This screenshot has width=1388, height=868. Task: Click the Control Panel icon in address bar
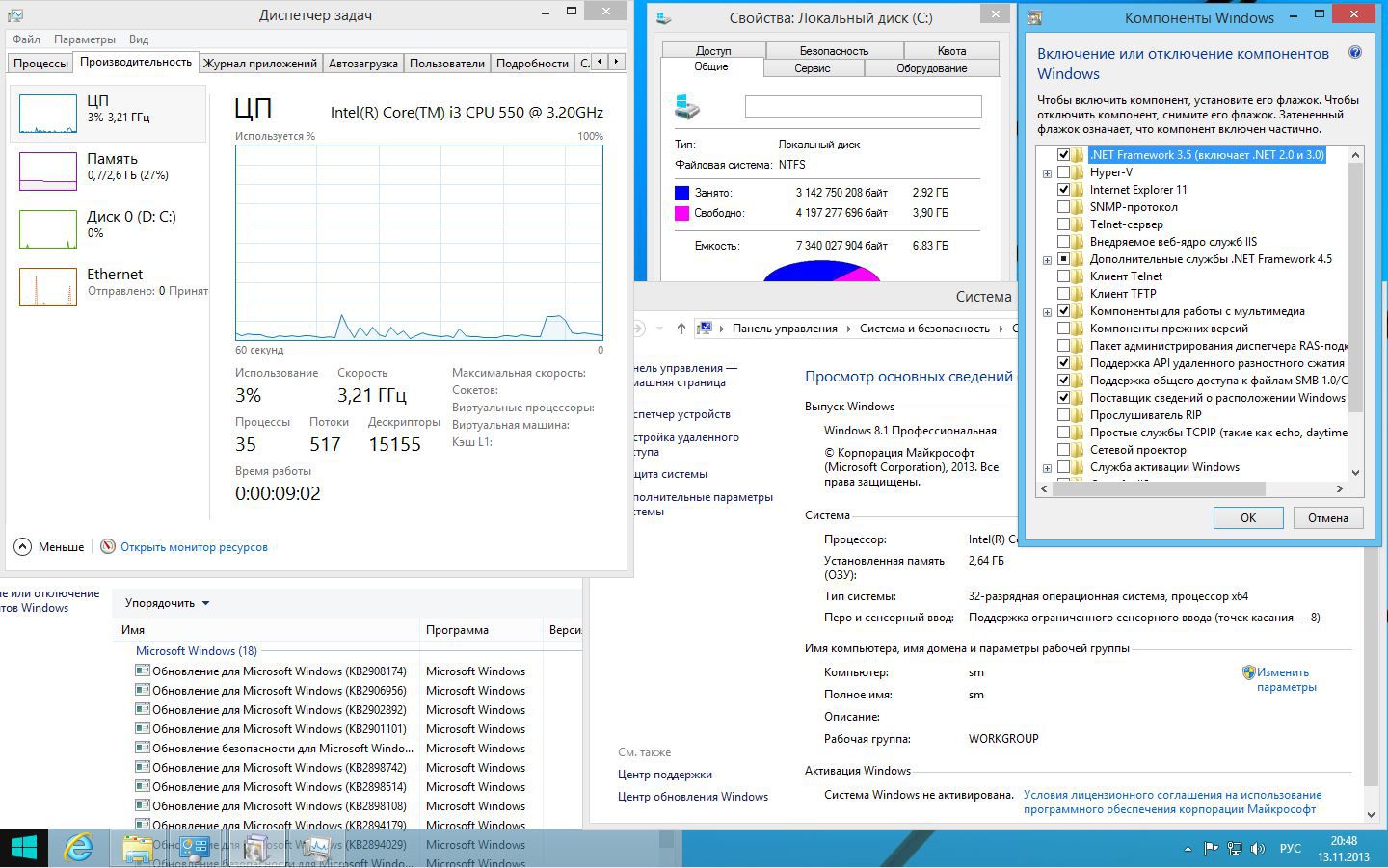(x=705, y=329)
